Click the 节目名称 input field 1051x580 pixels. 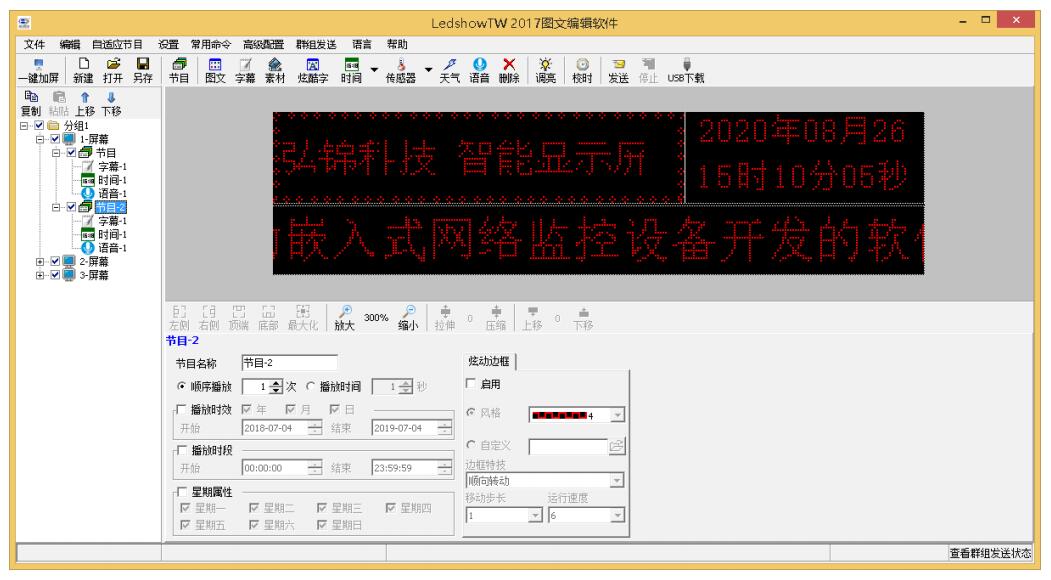[x=289, y=363]
